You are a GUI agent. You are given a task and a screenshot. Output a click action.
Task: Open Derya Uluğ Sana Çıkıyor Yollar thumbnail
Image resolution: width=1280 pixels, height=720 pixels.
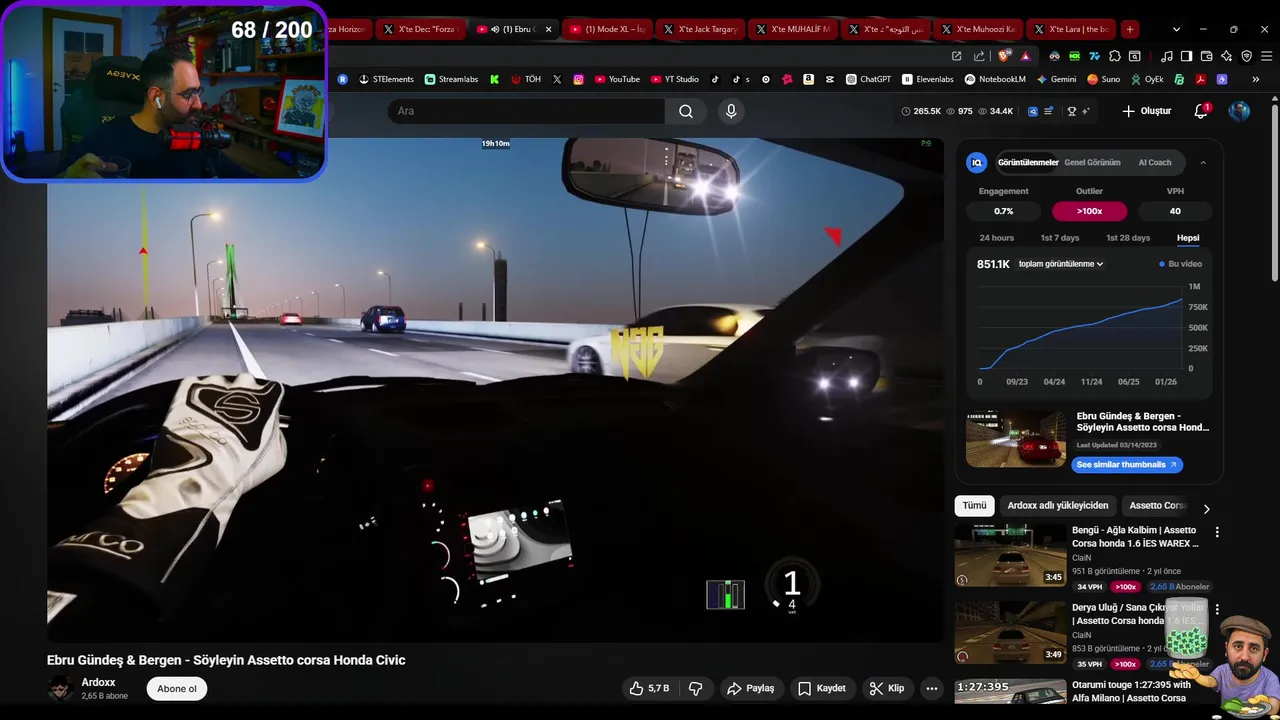(x=1010, y=631)
